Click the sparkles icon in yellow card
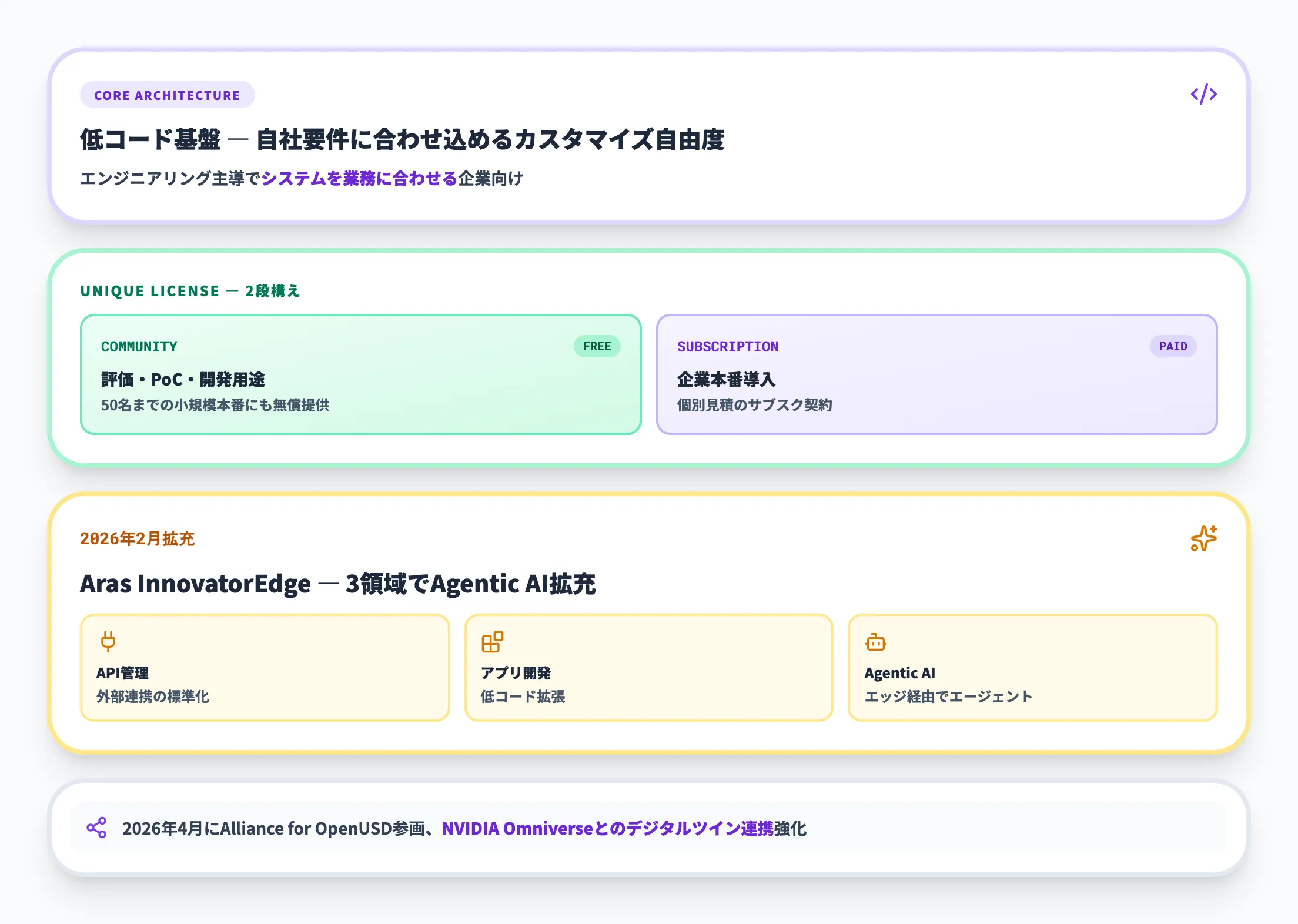Image resolution: width=1298 pixels, height=924 pixels. [x=1203, y=538]
